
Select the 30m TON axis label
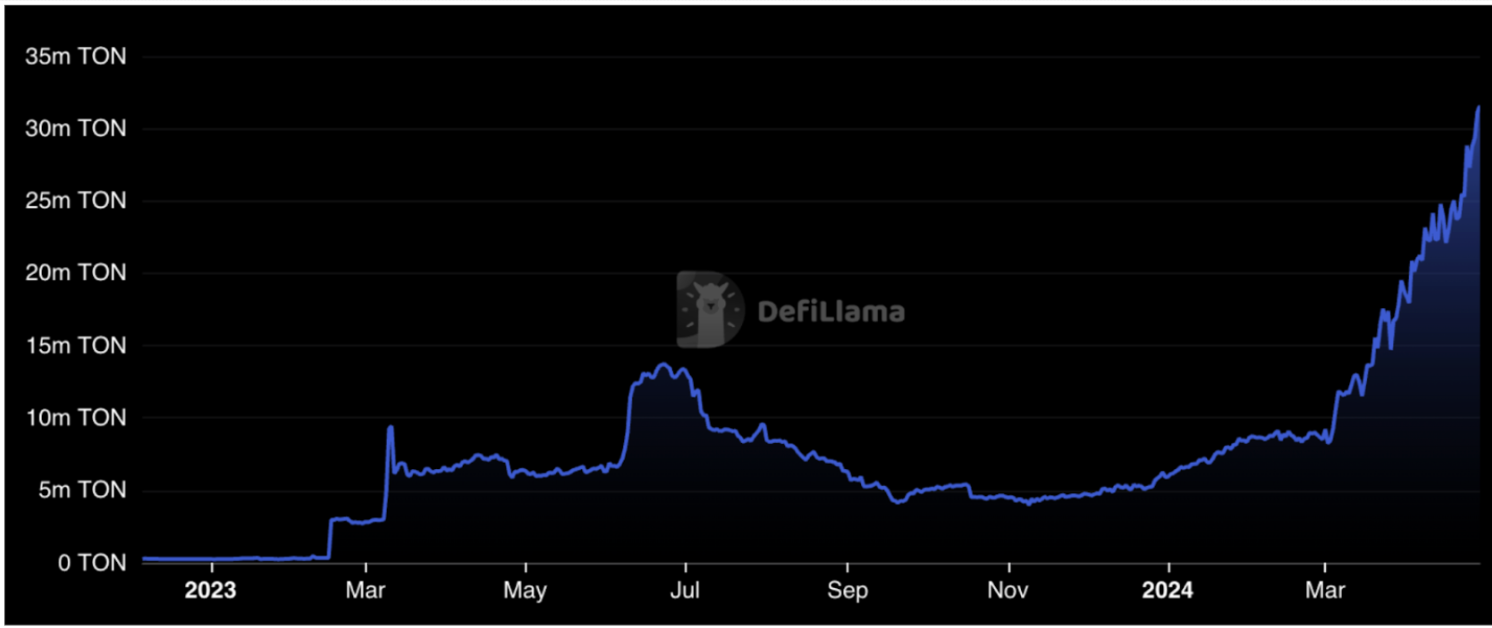coord(77,129)
